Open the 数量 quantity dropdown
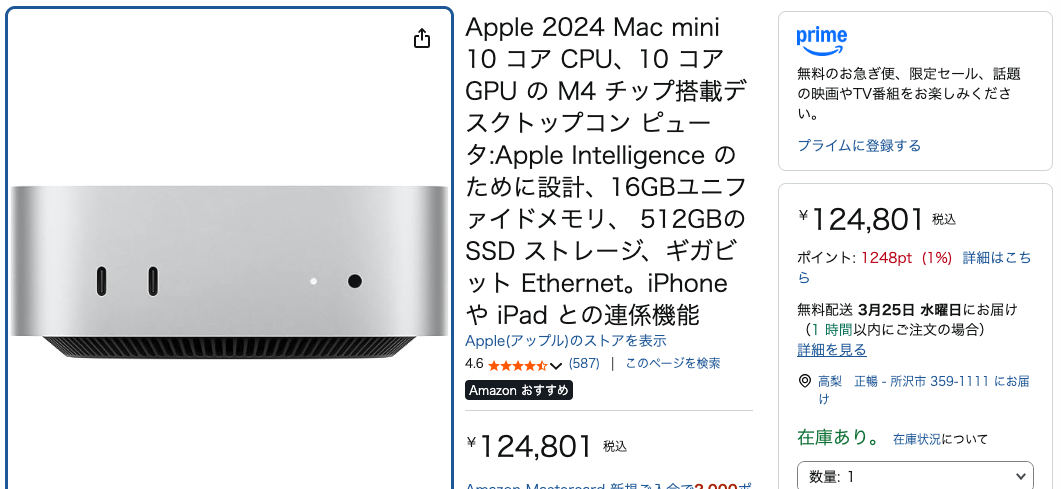 click(x=915, y=476)
